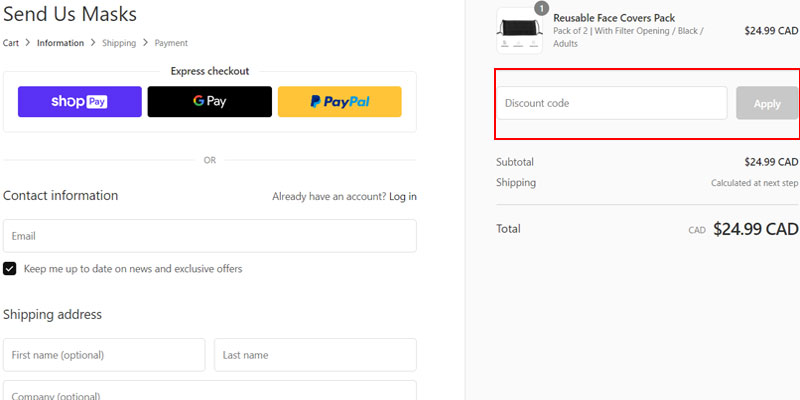Screen dimensions: 800x400
Task: Click the total price $24.99 CAD
Action: [755, 229]
